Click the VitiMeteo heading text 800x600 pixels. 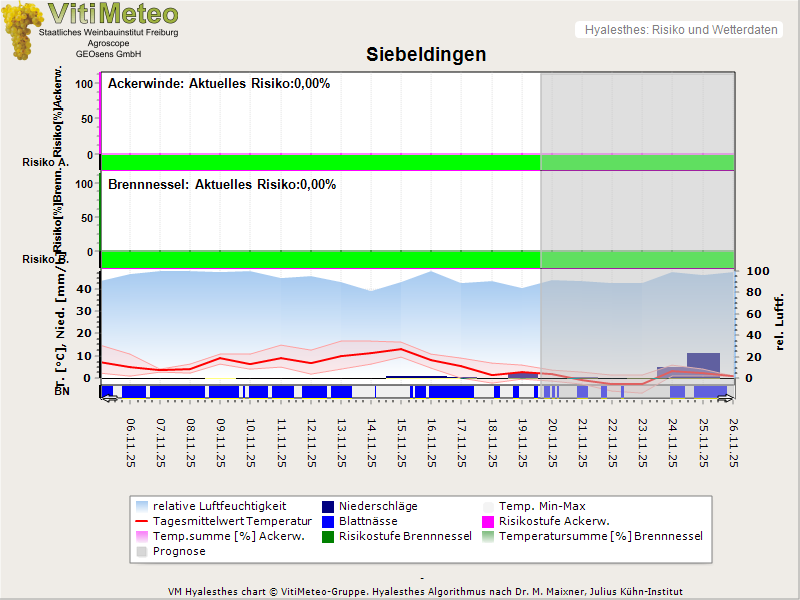(x=113, y=14)
